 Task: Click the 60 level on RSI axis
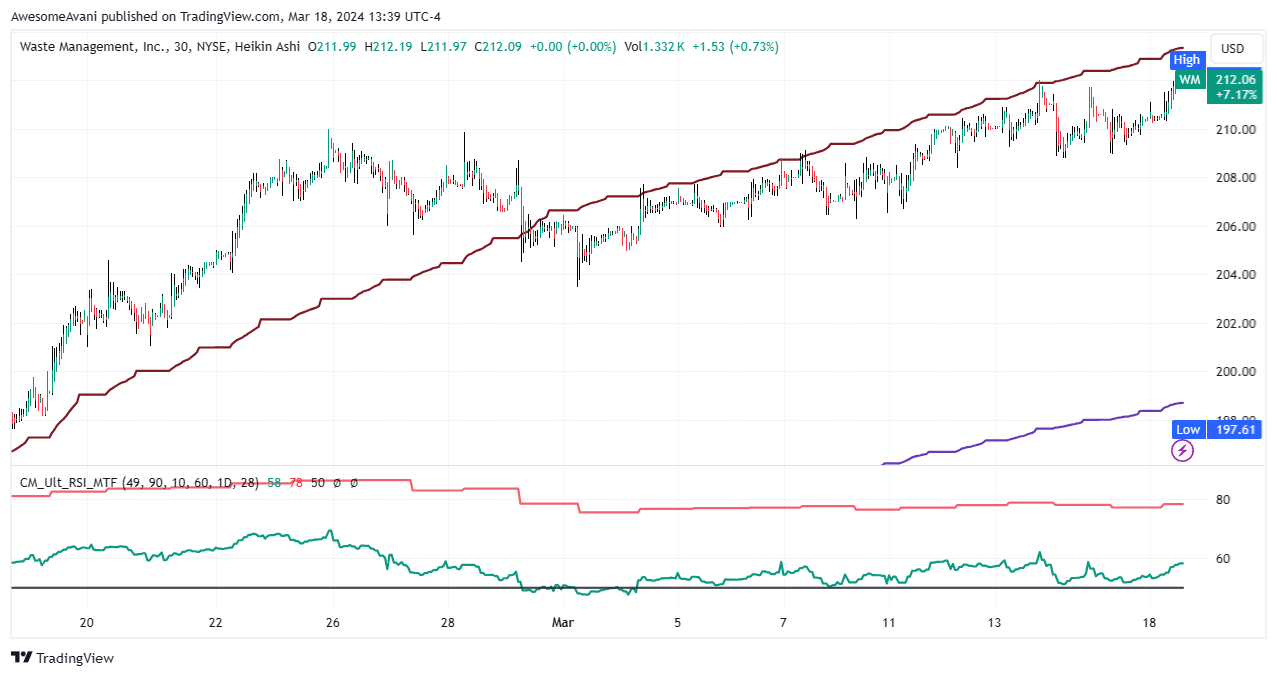pyautogui.click(x=1222, y=558)
